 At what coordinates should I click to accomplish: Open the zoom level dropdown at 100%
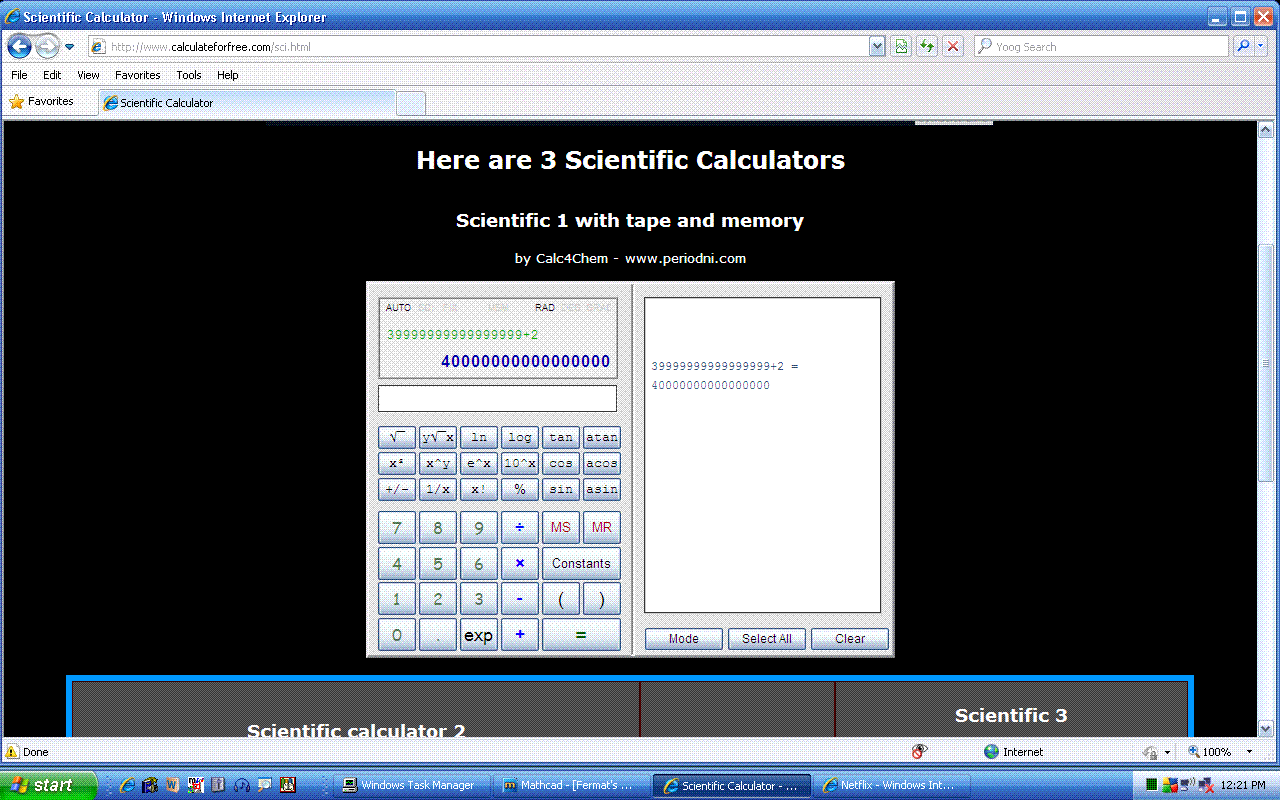coord(1249,752)
